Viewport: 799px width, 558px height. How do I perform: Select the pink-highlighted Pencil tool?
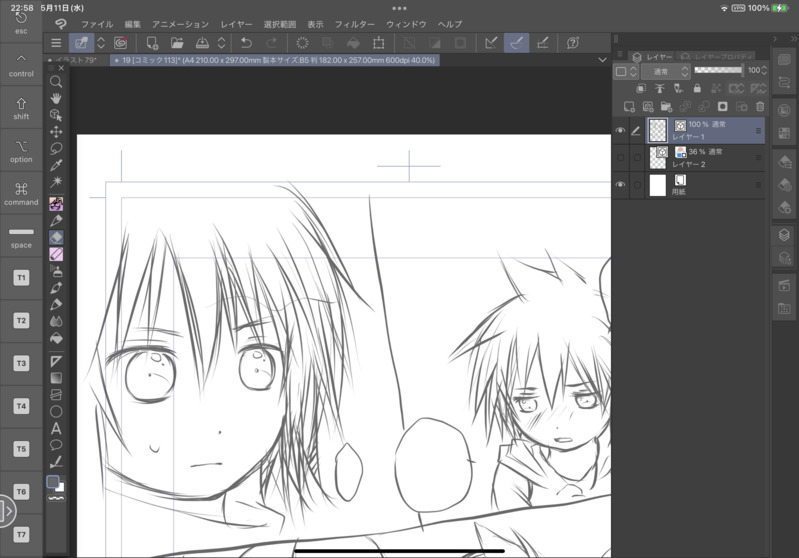[56, 254]
